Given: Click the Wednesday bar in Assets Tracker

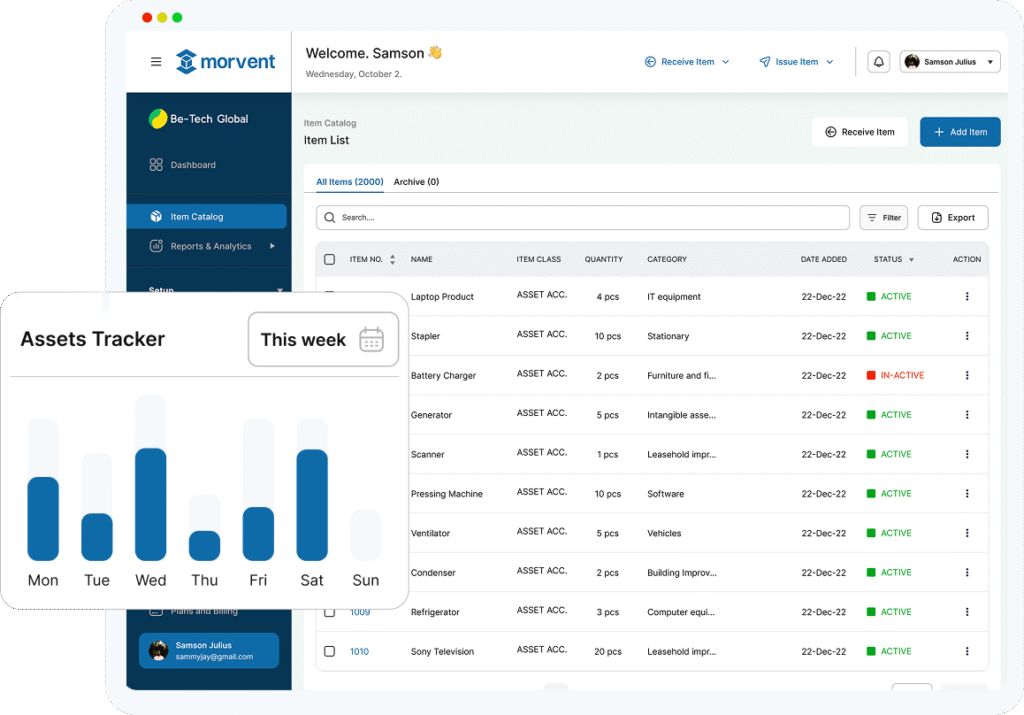Looking at the screenshot, I should click(x=151, y=504).
